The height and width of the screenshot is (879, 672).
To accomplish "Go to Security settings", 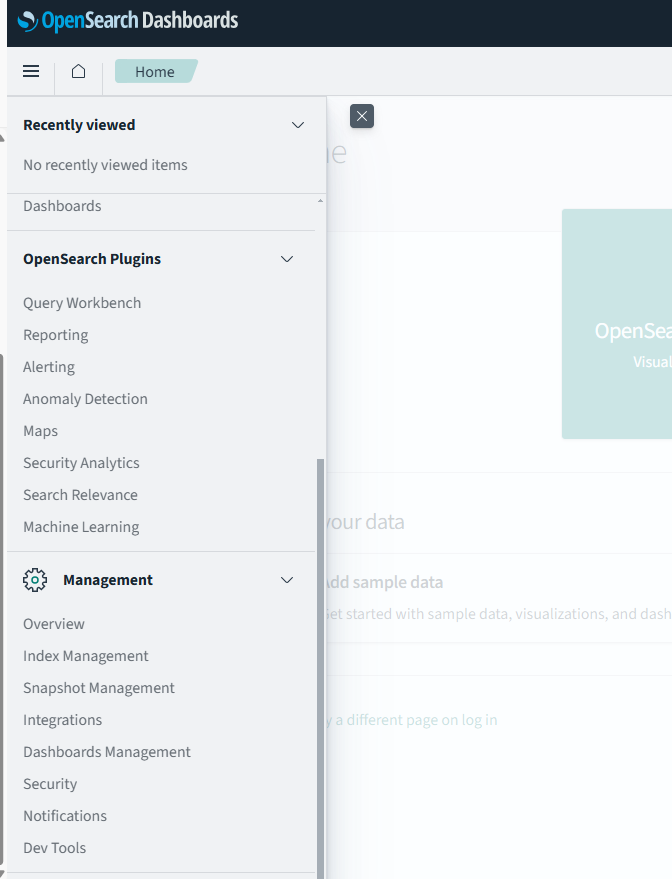I will click(x=50, y=783).
